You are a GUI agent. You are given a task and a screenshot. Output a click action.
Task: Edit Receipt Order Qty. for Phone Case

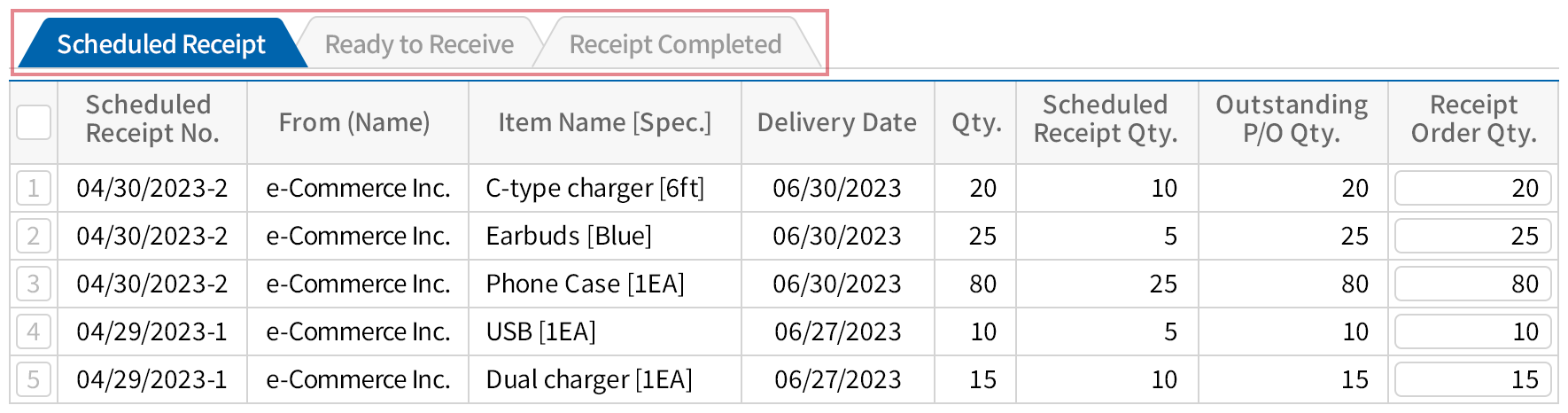coord(1472,284)
